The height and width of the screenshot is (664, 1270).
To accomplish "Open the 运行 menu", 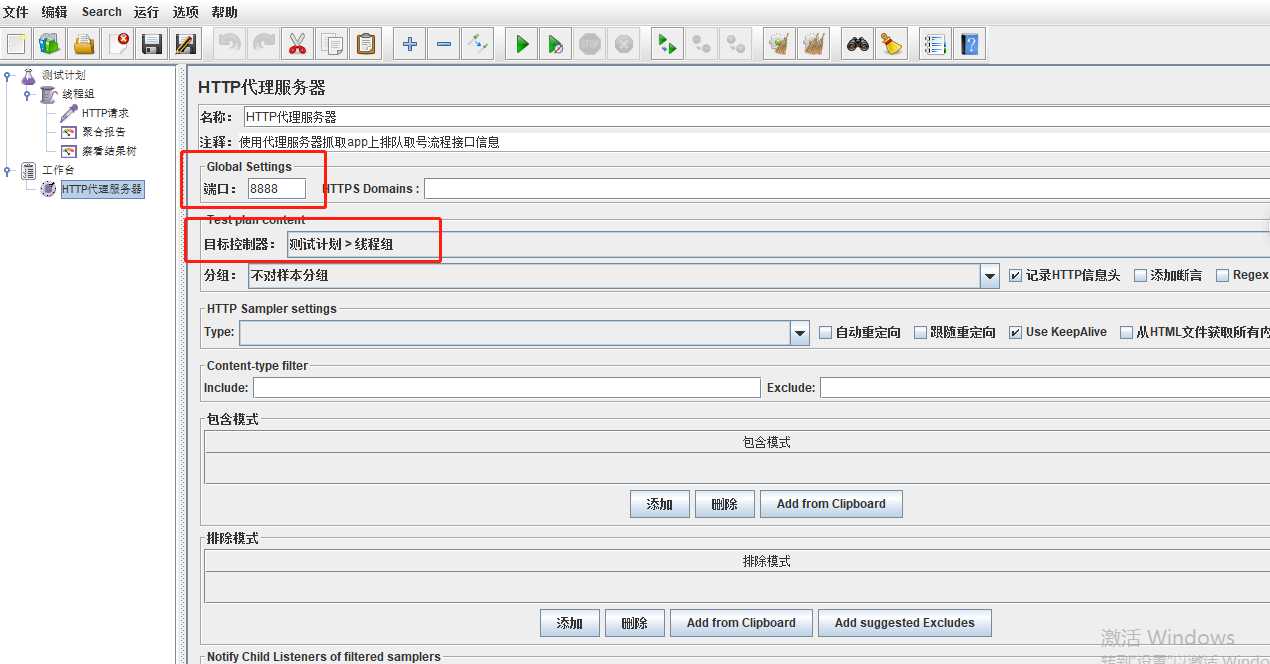I will (146, 12).
